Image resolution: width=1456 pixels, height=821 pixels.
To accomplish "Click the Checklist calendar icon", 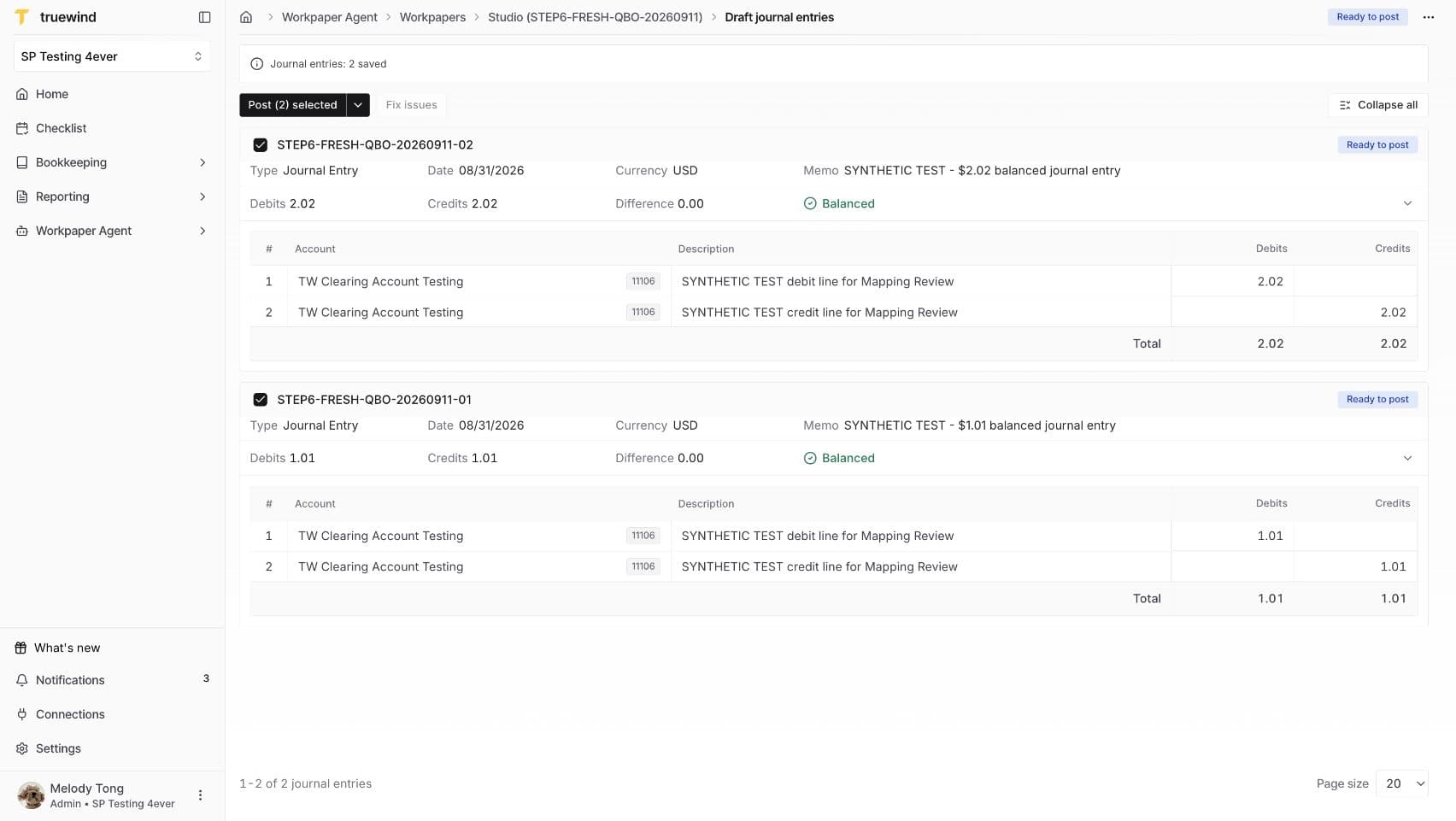I will (22, 128).
